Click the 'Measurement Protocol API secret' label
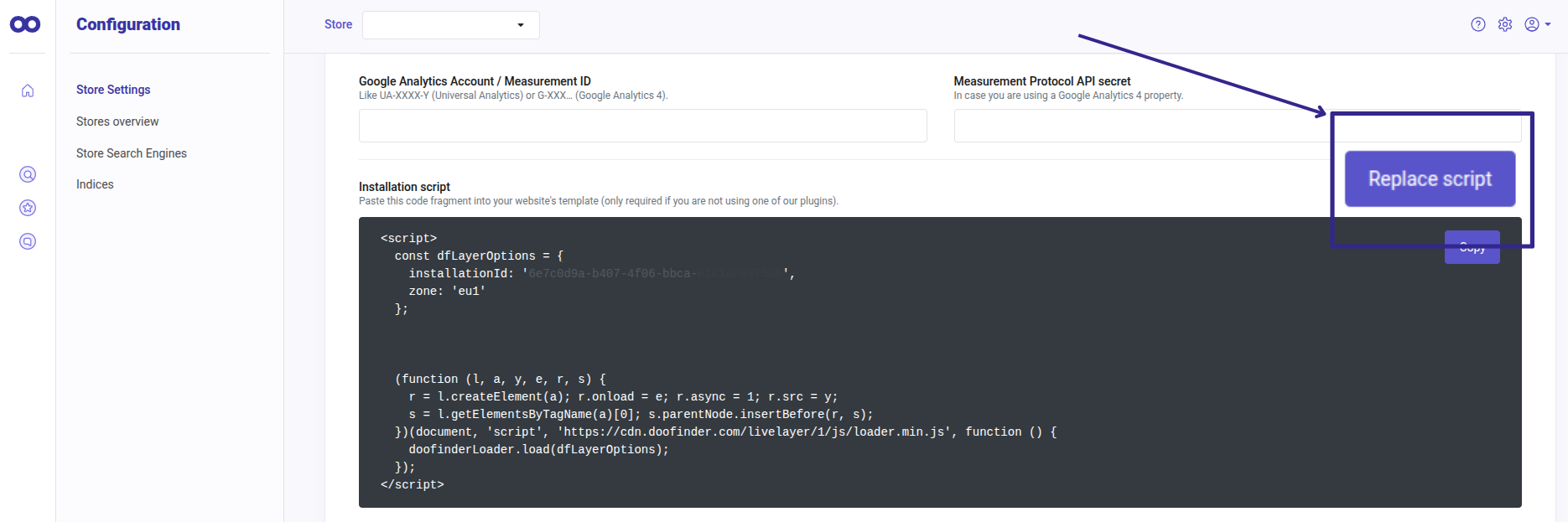Screen dimensions: 1568x522 pyautogui.click(x=1042, y=81)
